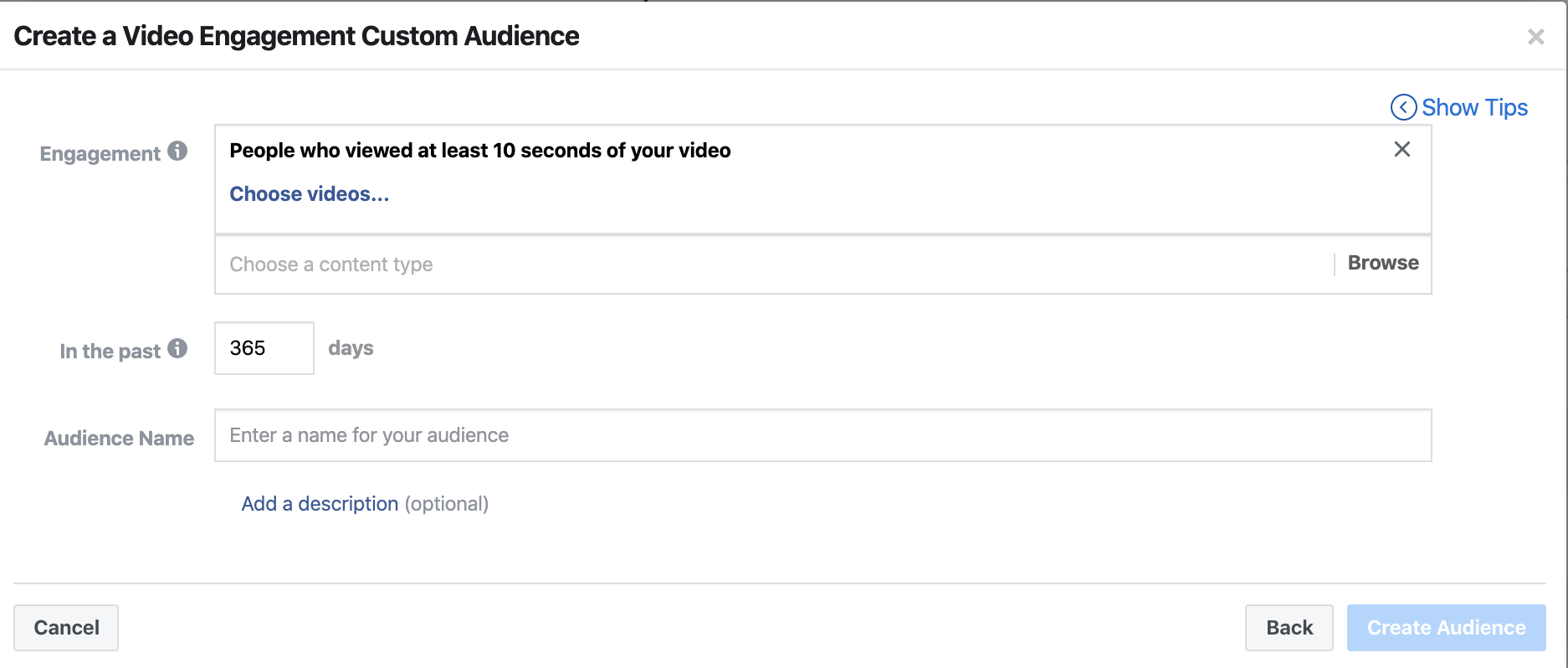
Task: Click the Audience Name label
Action: (119, 439)
